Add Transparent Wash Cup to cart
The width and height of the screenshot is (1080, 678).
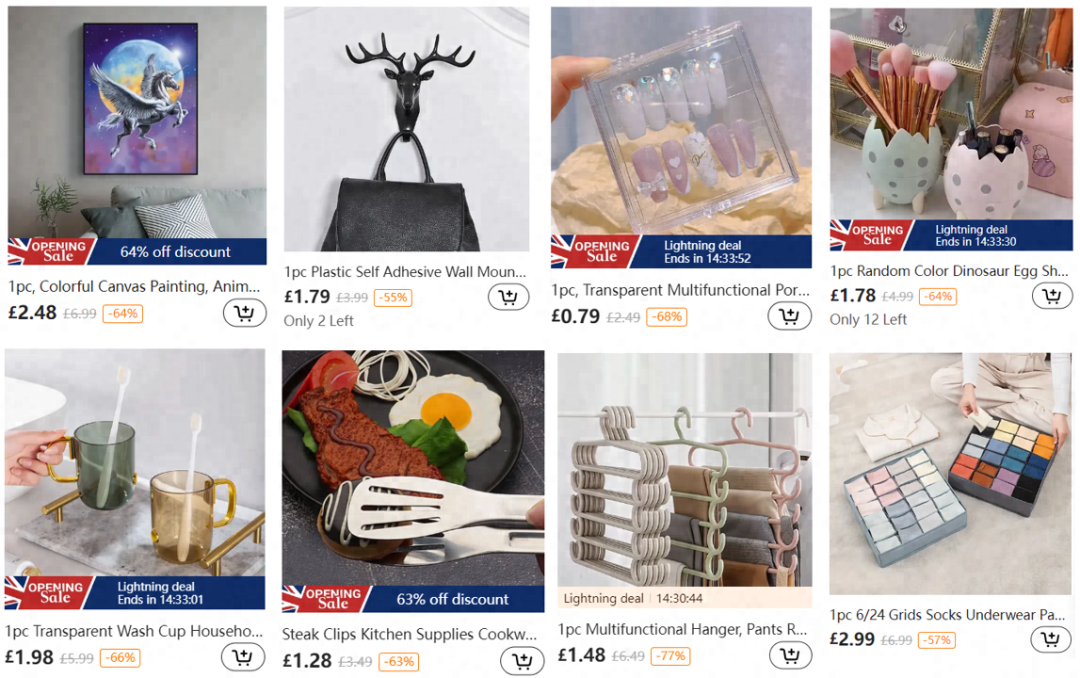tap(243, 657)
